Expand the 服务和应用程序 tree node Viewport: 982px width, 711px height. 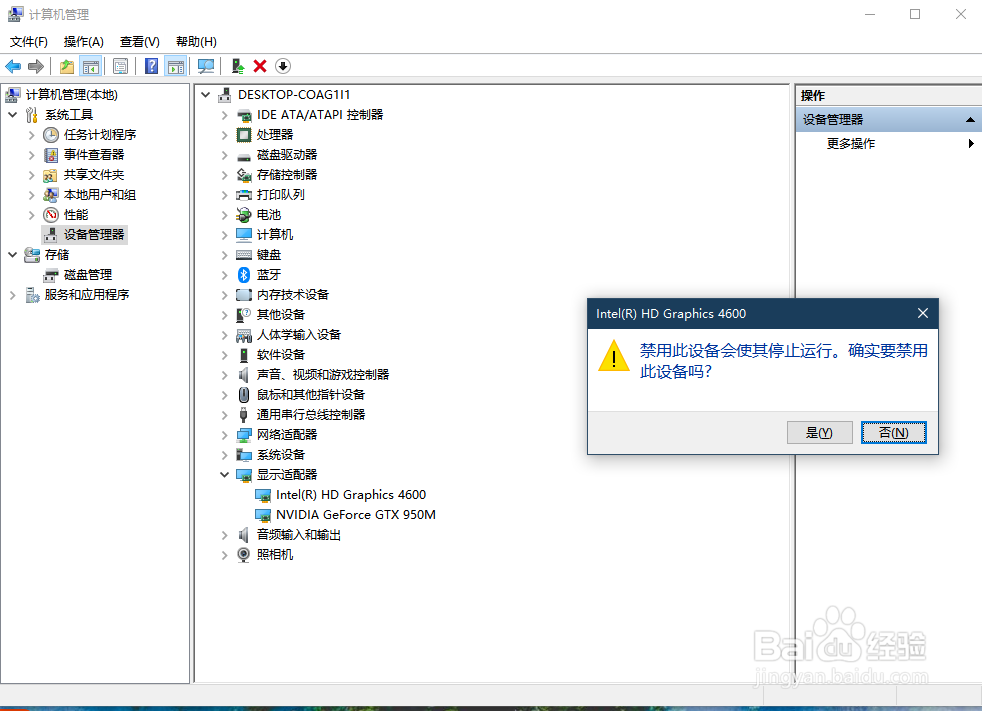point(13,295)
